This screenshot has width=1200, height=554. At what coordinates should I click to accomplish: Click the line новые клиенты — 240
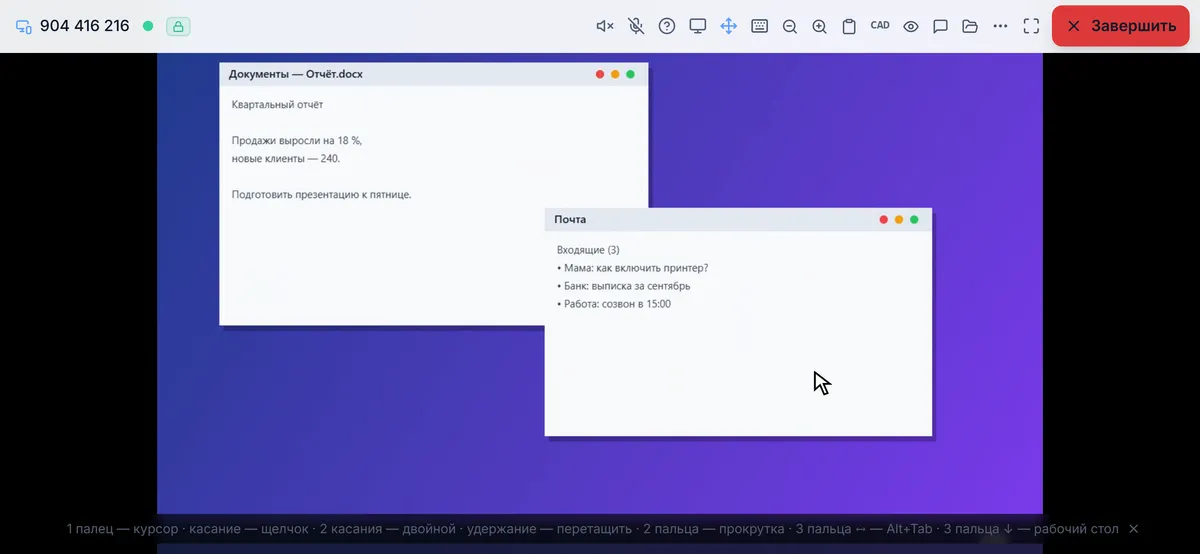coord(286,159)
